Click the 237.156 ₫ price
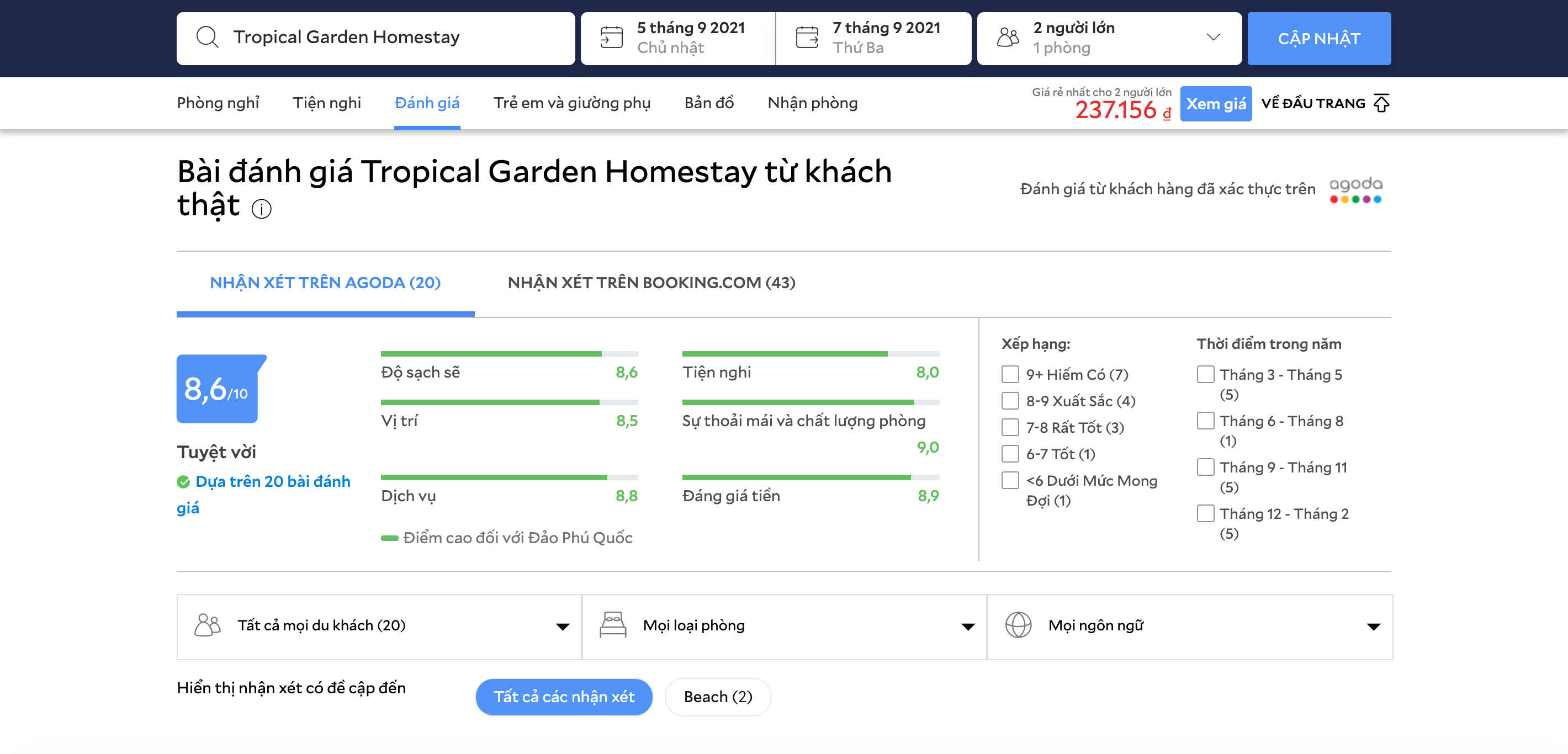Viewport: 1568px width, 754px height. (x=1122, y=110)
